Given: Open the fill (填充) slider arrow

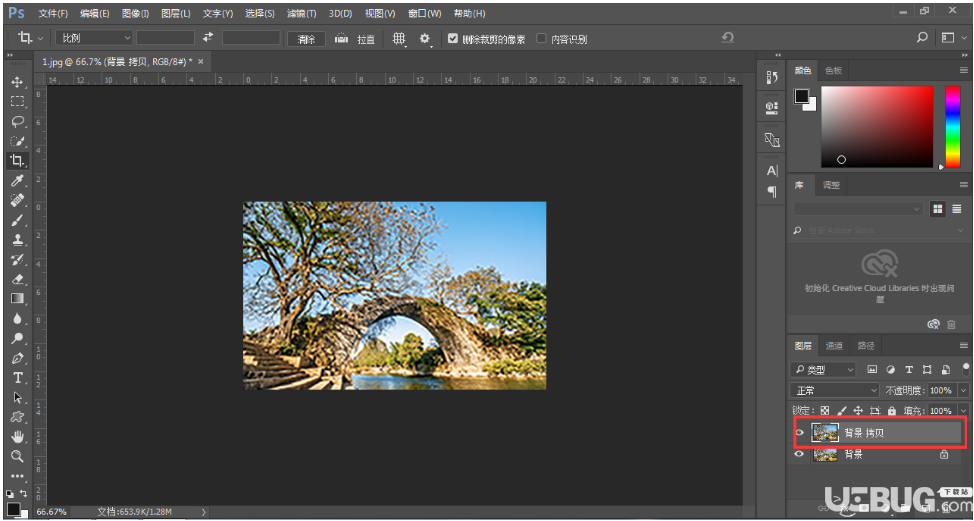Looking at the screenshot, I should click(x=963, y=410).
